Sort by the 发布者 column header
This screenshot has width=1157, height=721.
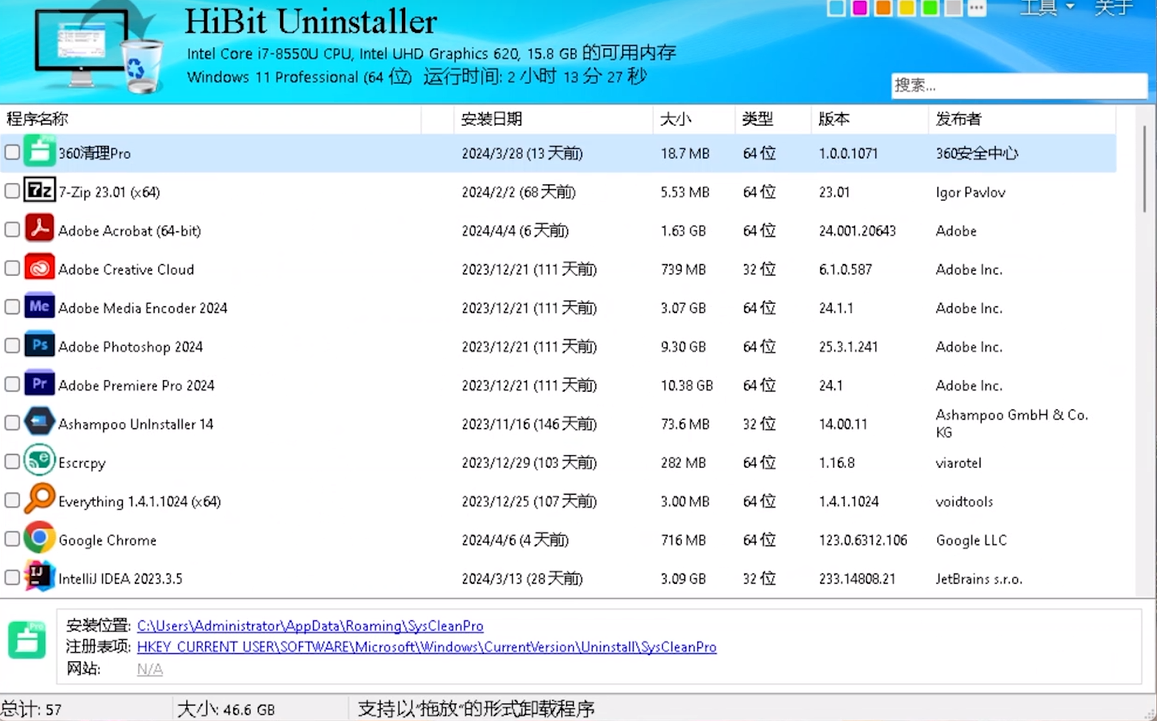[1022, 119]
